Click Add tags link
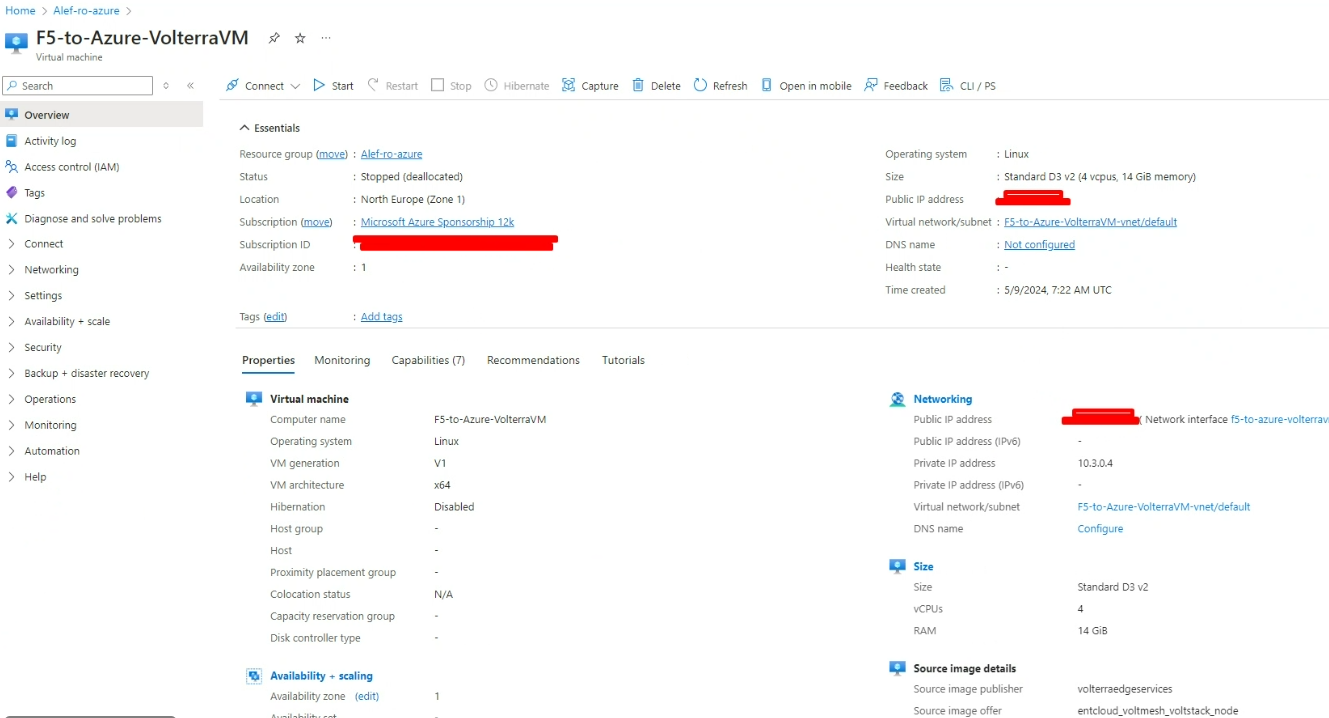The image size is (1329, 718). 381,317
